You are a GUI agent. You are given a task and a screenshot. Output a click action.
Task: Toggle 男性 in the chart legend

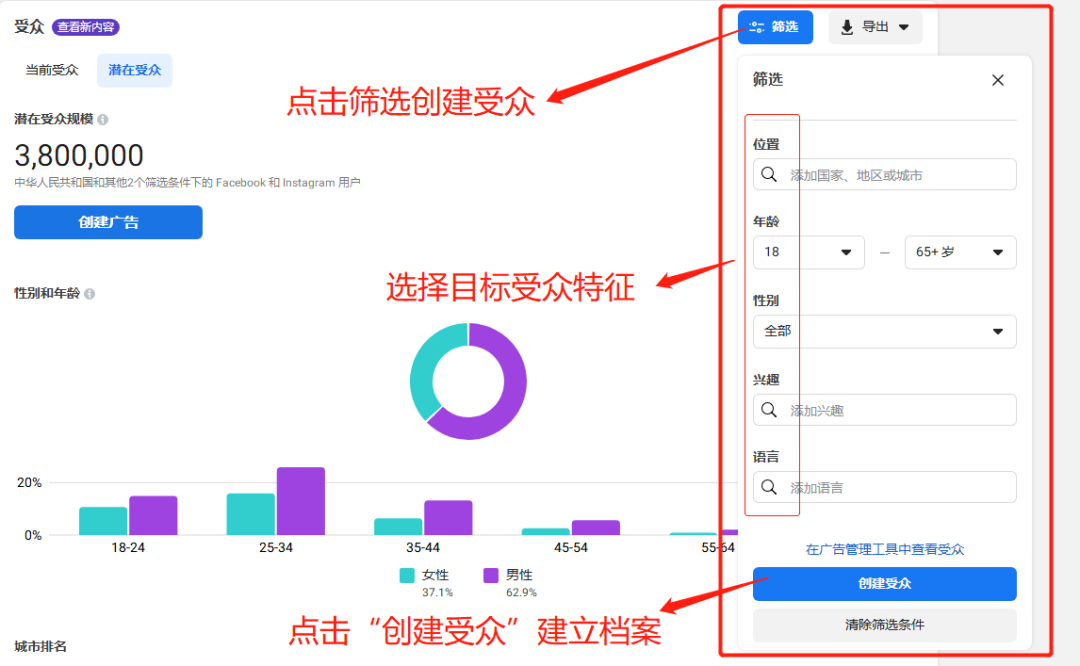pyautogui.click(x=516, y=574)
